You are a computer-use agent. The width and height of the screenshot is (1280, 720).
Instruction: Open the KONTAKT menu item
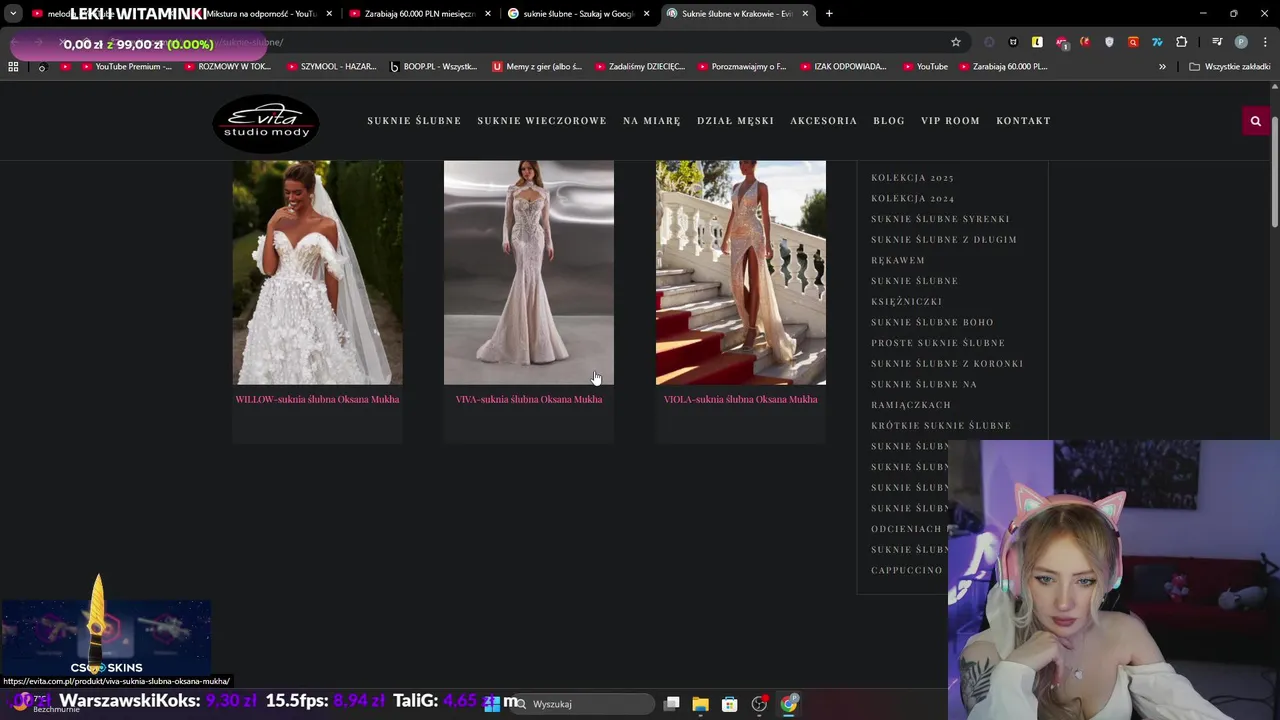click(1023, 121)
